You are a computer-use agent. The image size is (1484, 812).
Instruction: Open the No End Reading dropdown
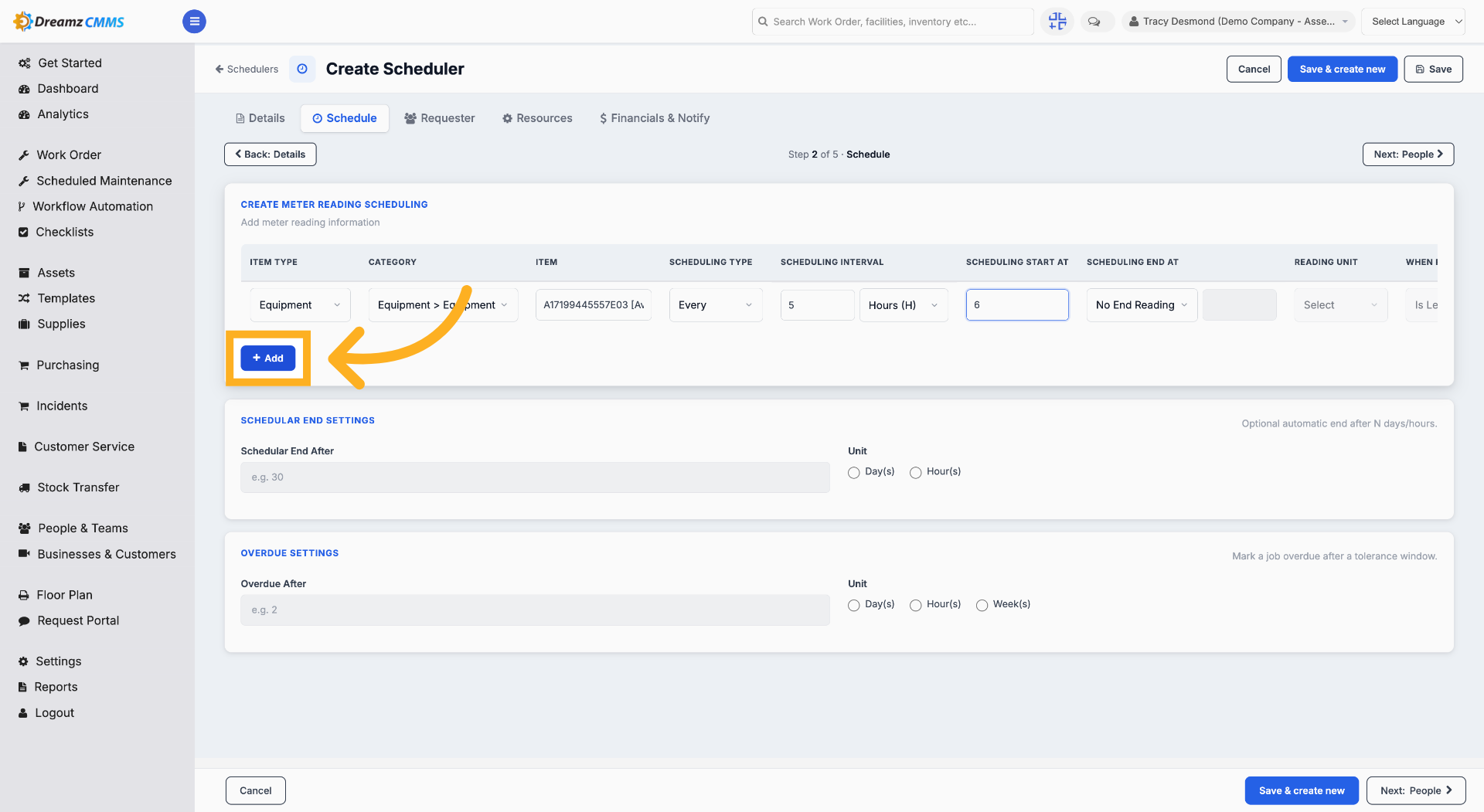click(1142, 305)
